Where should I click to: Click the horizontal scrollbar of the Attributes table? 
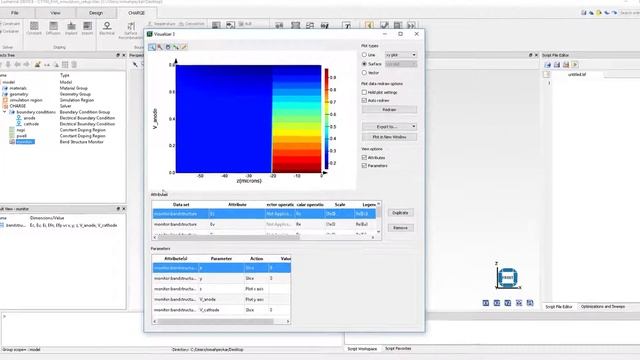tap(229, 237)
